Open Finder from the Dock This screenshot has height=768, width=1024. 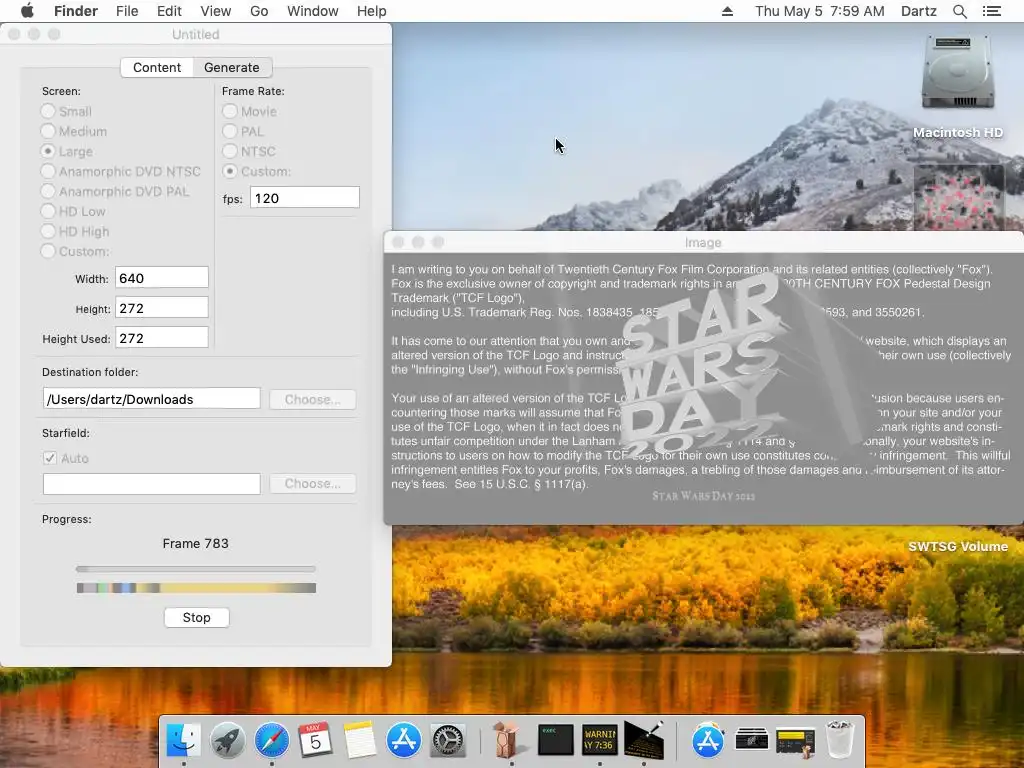184,740
